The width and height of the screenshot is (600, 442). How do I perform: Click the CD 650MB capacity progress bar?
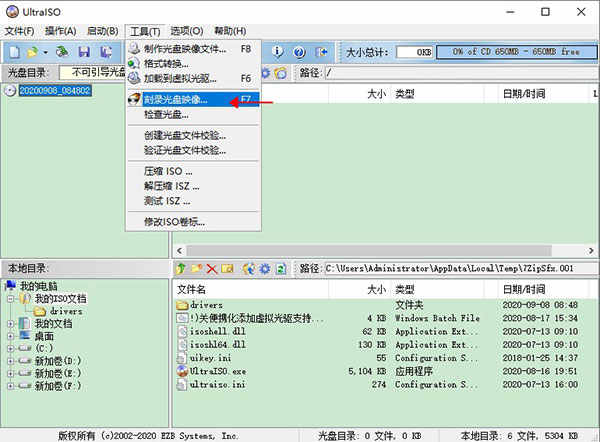click(x=516, y=52)
